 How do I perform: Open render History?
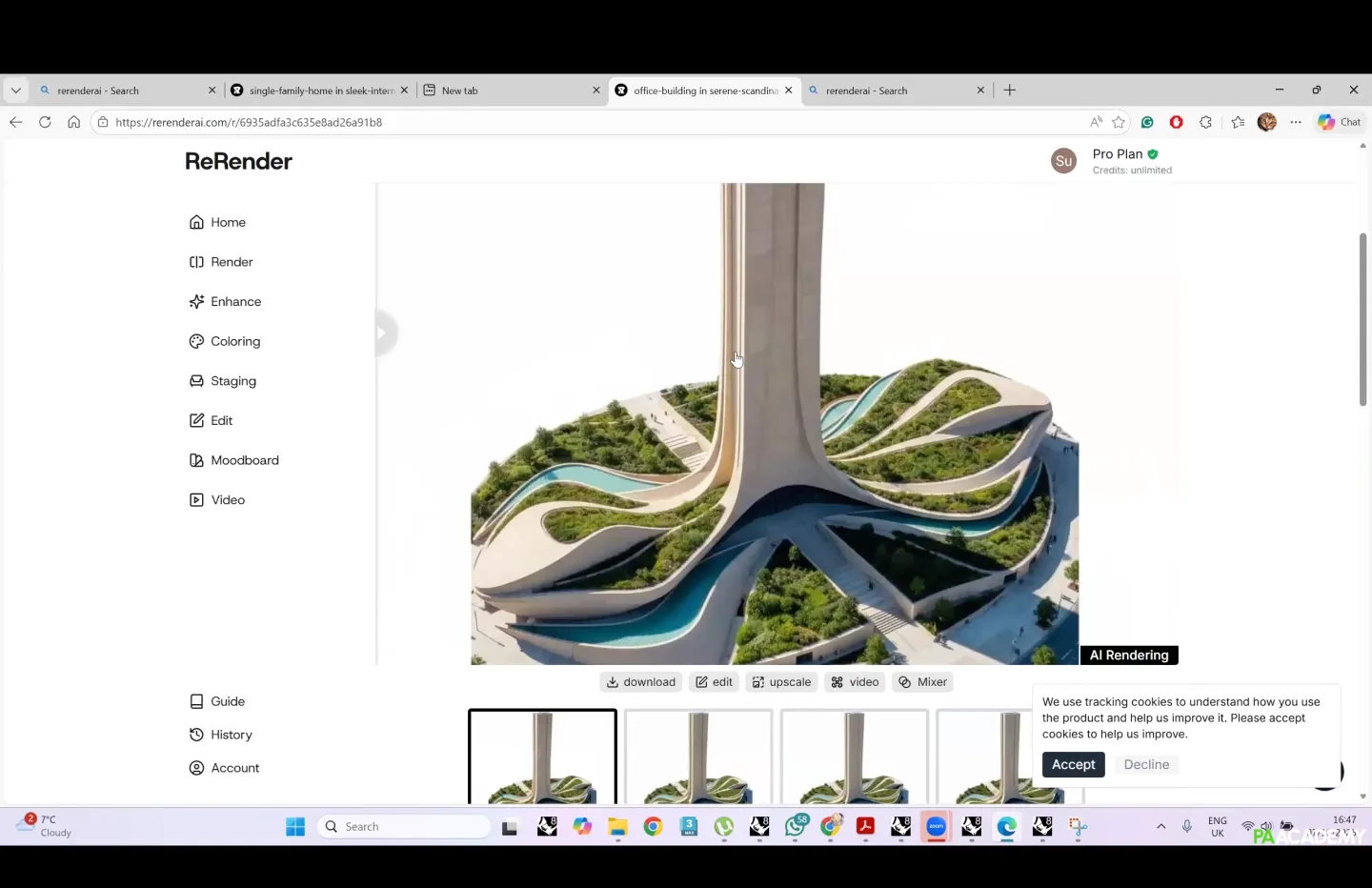coord(231,735)
